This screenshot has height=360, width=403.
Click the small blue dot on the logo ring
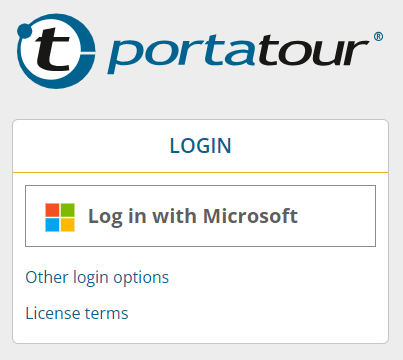[24, 31]
